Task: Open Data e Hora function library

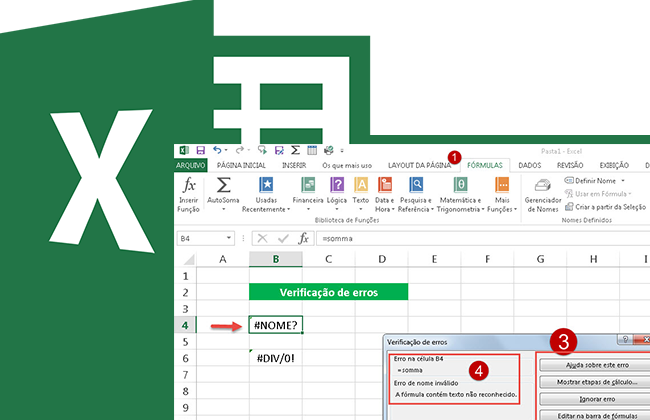Action: click(x=385, y=194)
